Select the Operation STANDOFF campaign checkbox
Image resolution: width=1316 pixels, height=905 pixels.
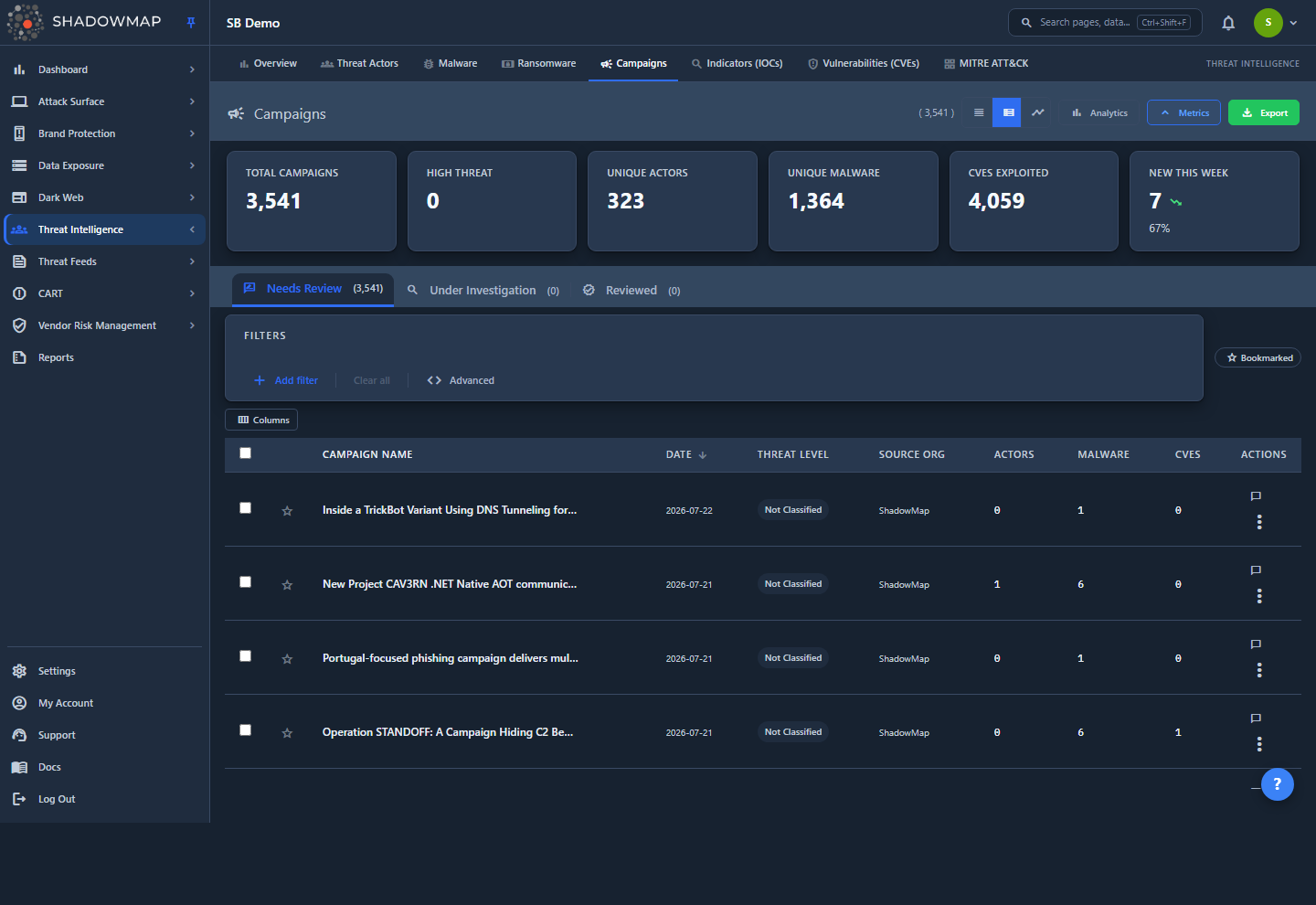[x=245, y=730]
